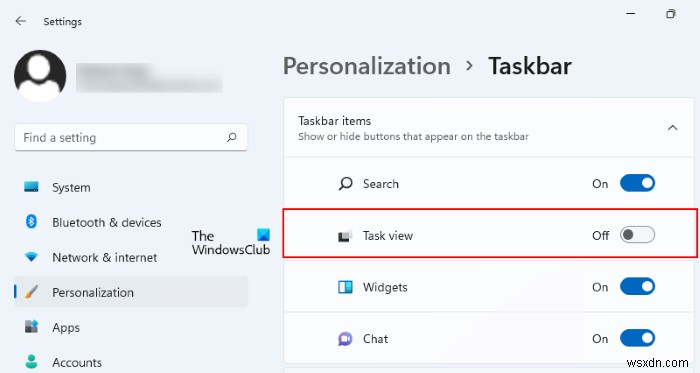Click the Apps icon in the sidebar

click(x=31, y=327)
